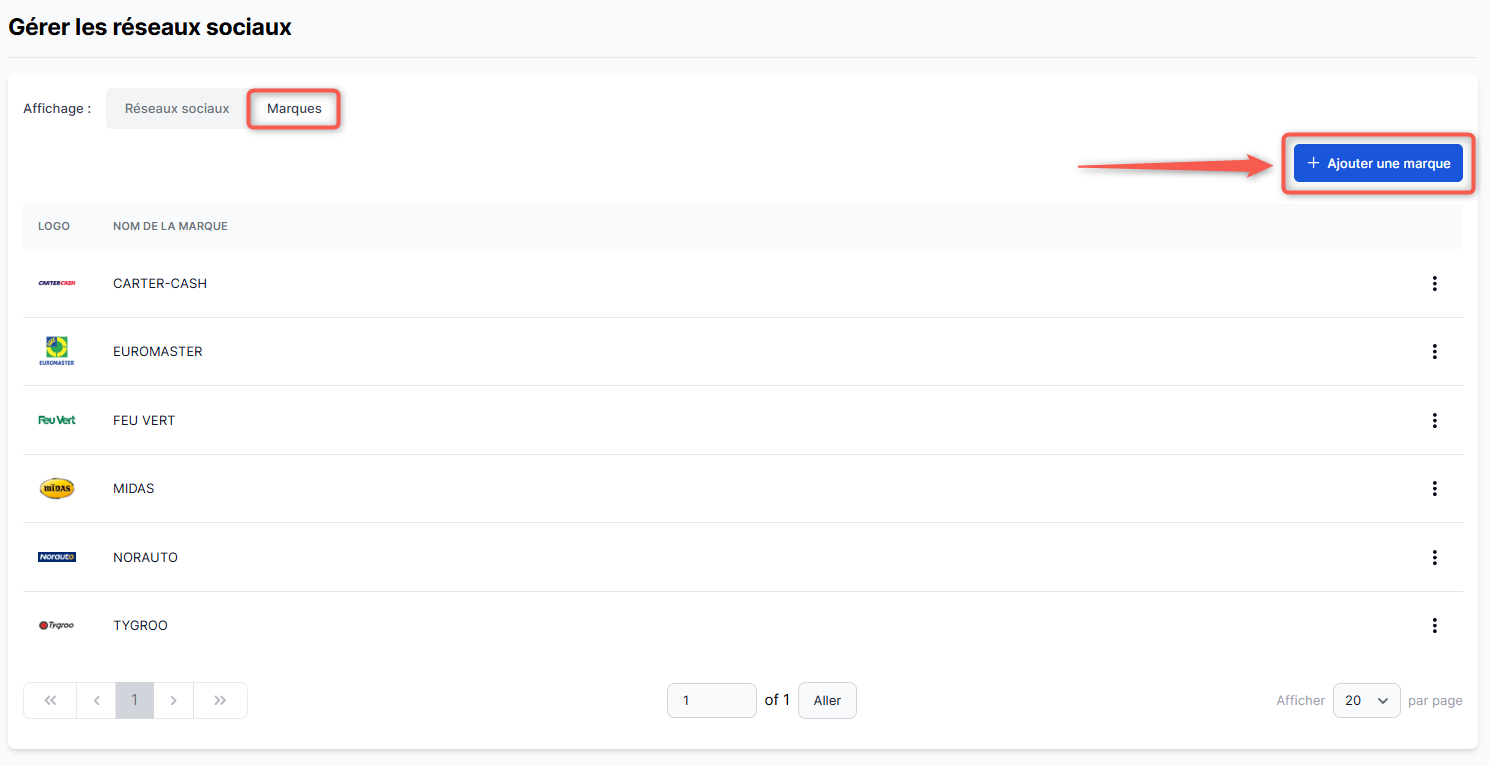Jump to last page with double-right arrow
This screenshot has width=1489, height=766.
pos(220,701)
